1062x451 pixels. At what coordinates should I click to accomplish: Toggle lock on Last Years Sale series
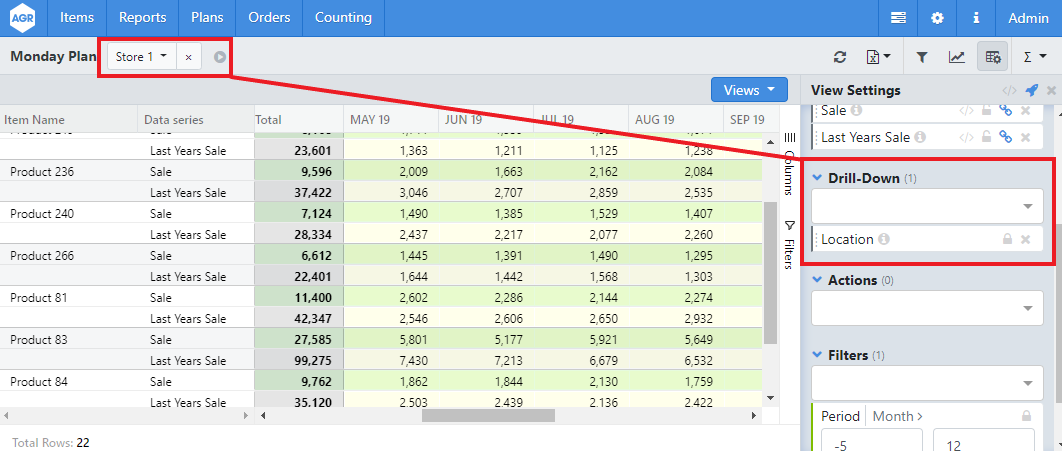click(x=988, y=137)
